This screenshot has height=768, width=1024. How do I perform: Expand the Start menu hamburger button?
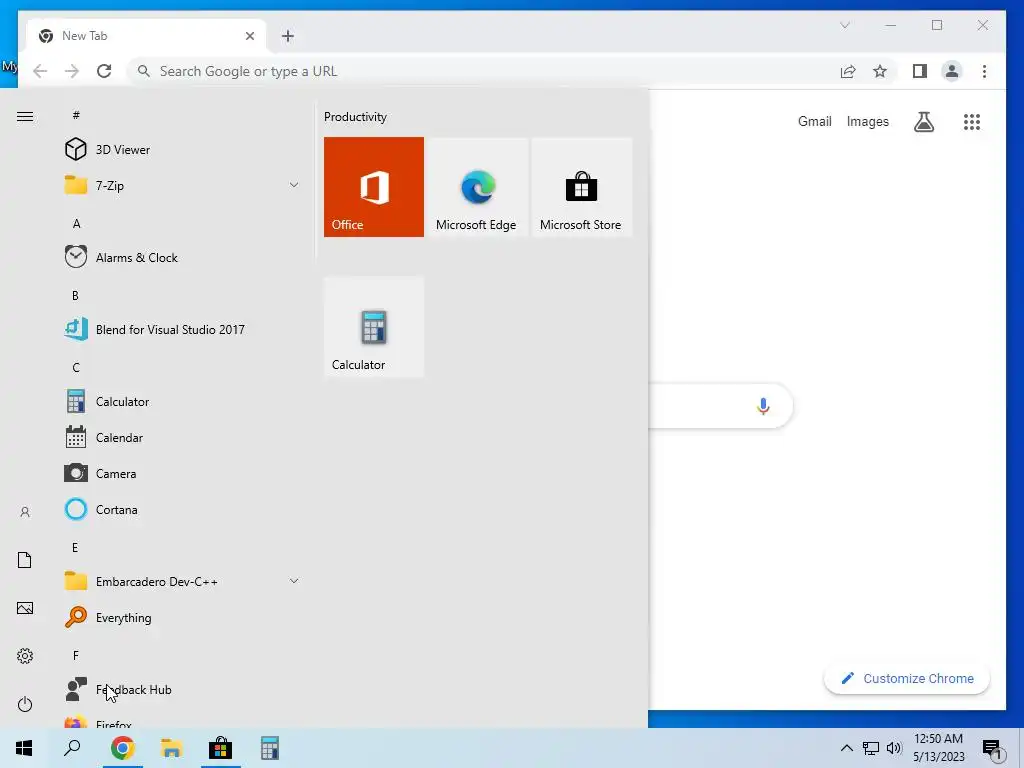[x=25, y=116]
